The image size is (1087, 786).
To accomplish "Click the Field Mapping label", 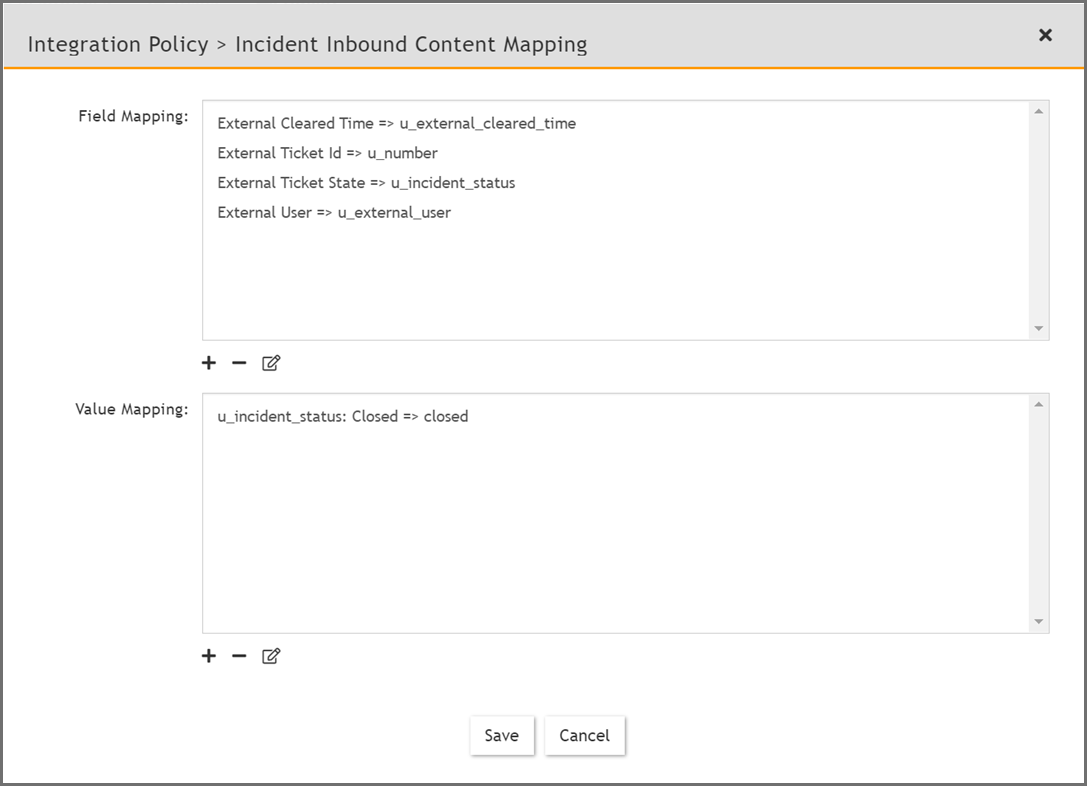I will pos(133,116).
